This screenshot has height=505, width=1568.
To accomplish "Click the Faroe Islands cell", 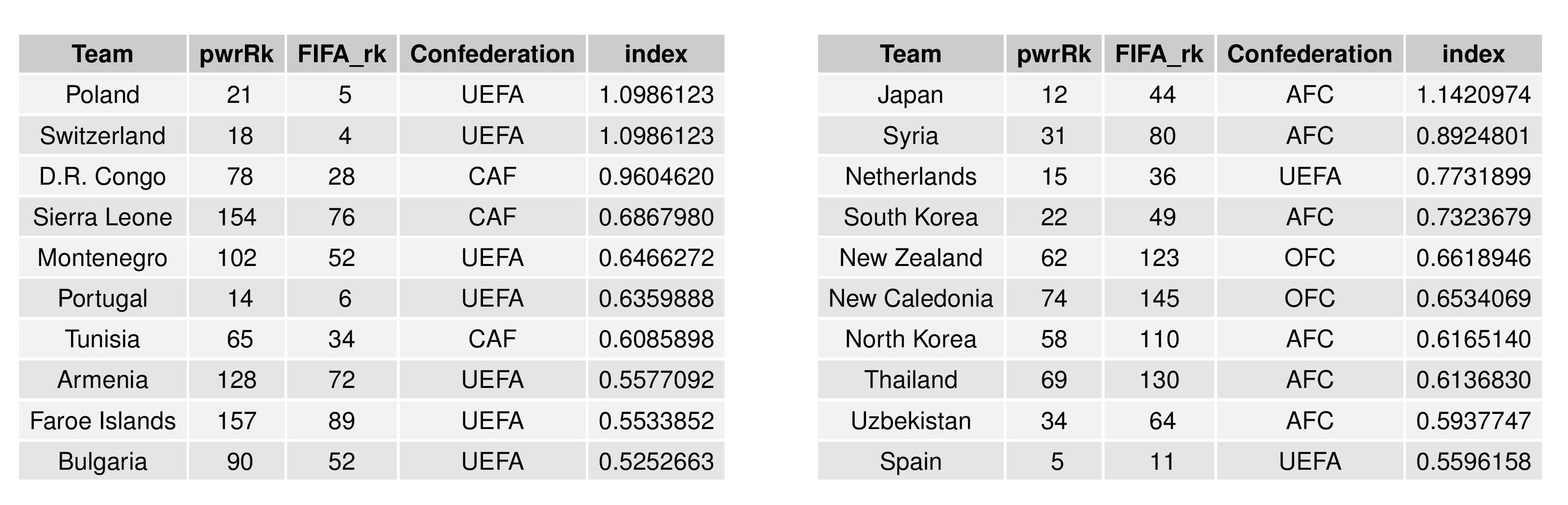I will (x=102, y=421).
